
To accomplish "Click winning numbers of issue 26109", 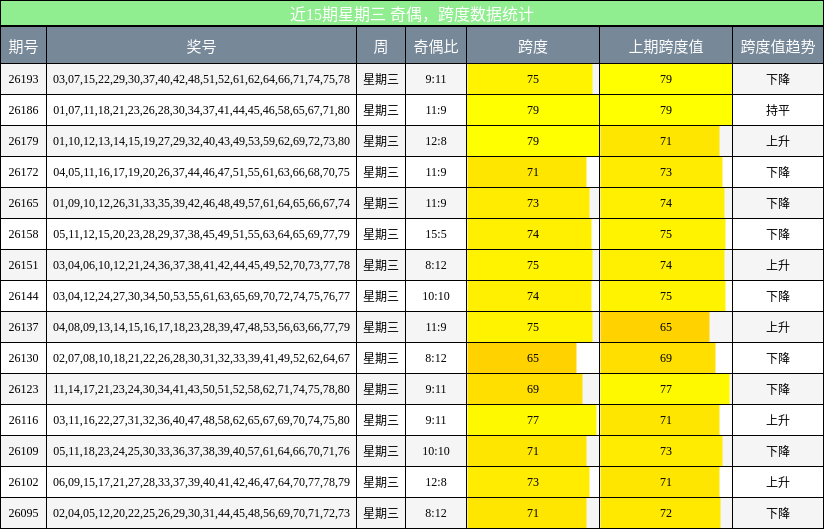I will pyautogui.click(x=201, y=451).
